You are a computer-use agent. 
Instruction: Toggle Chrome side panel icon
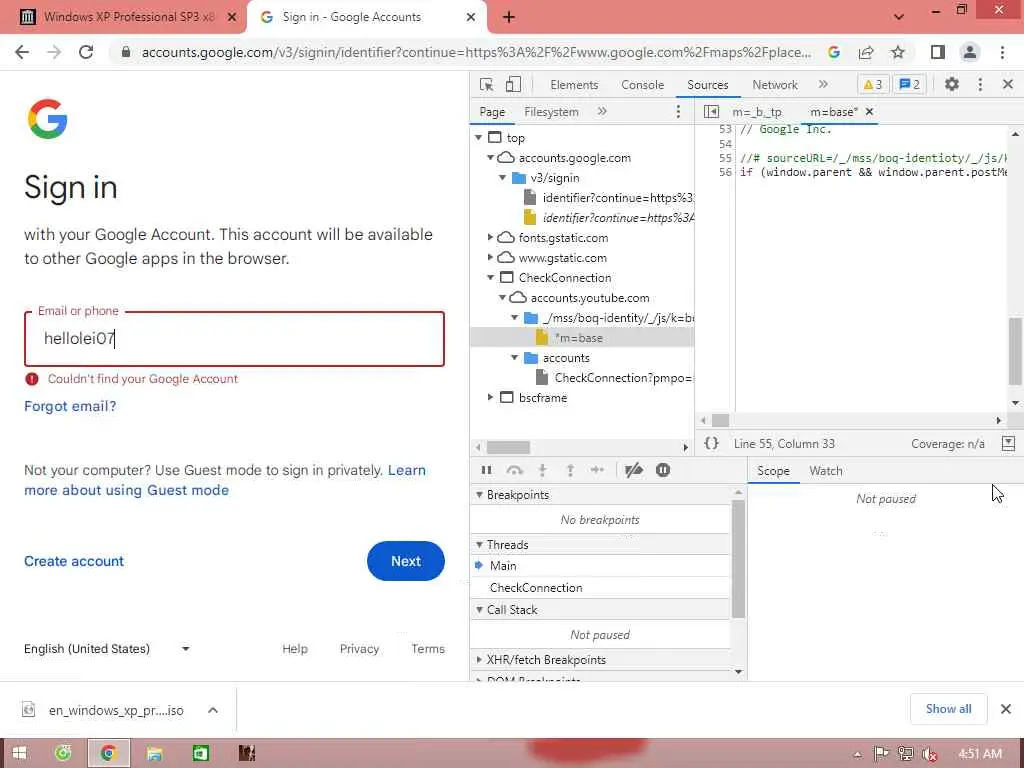(938, 52)
